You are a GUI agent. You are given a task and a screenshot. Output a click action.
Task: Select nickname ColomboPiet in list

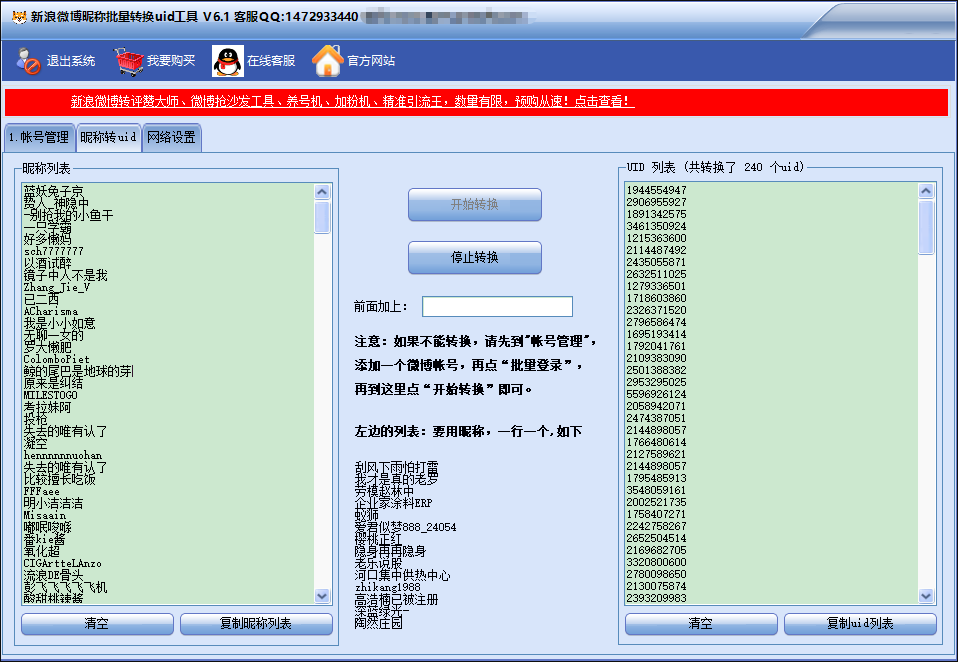click(56, 360)
